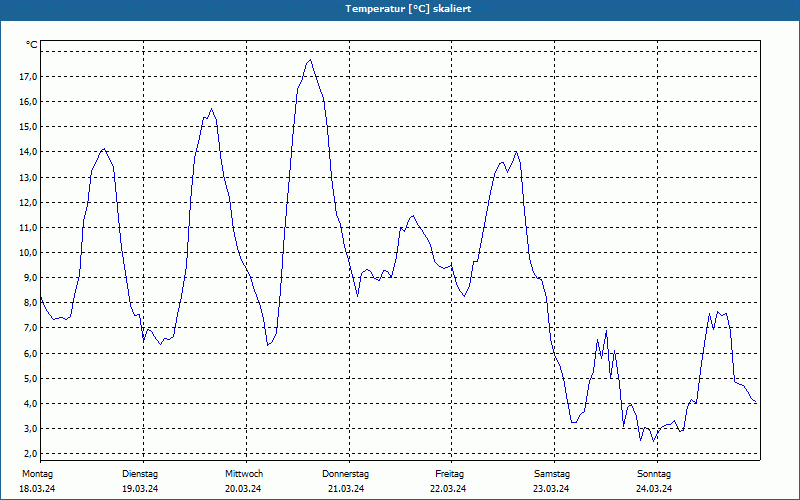Click the 15,0 axis value
Image resolution: width=800 pixels, height=500 pixels.
28,127
